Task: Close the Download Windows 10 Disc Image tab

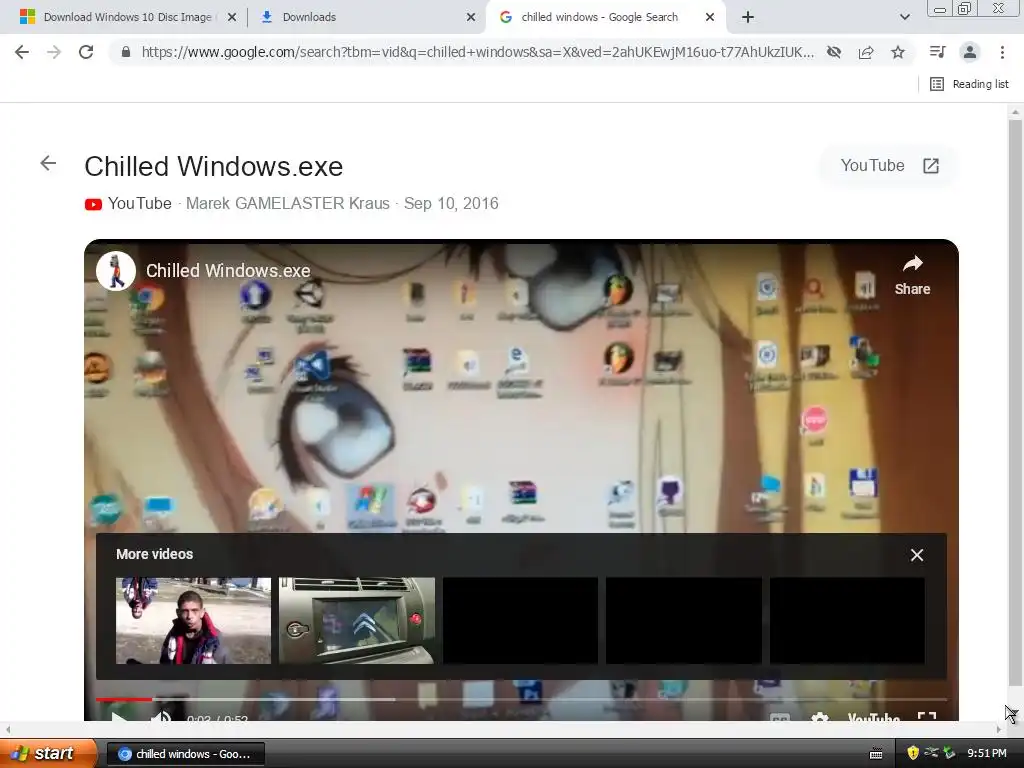Action: pyautogui.click(x=232, y=17)
